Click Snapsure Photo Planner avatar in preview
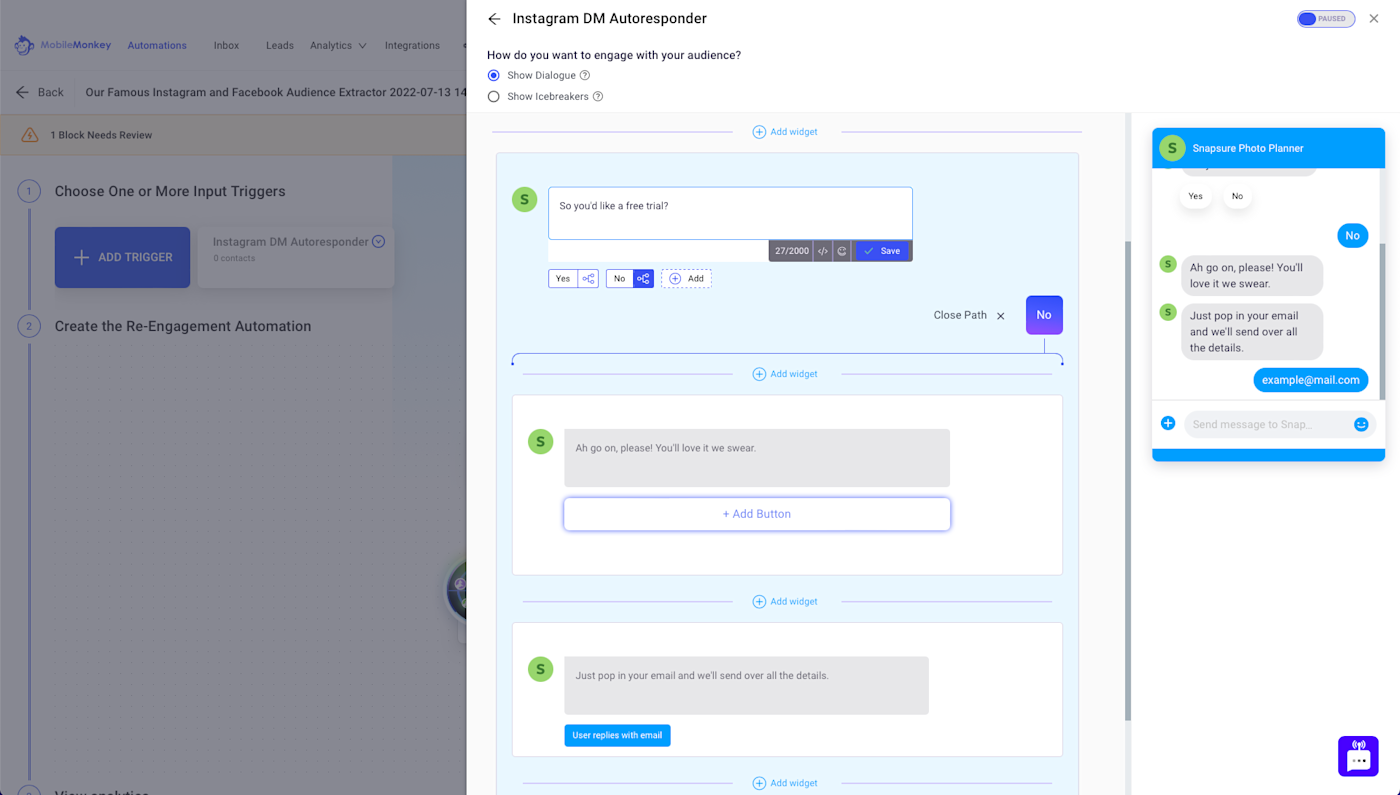The height and width of the screenshot is (795, 1400). [x=1172, y=148]
